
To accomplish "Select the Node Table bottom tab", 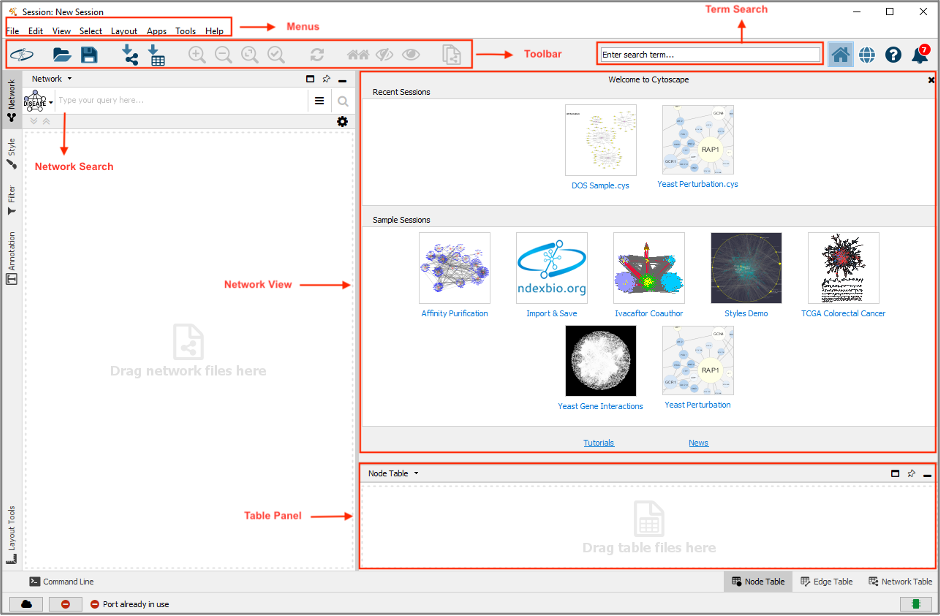I will point(758,582).
